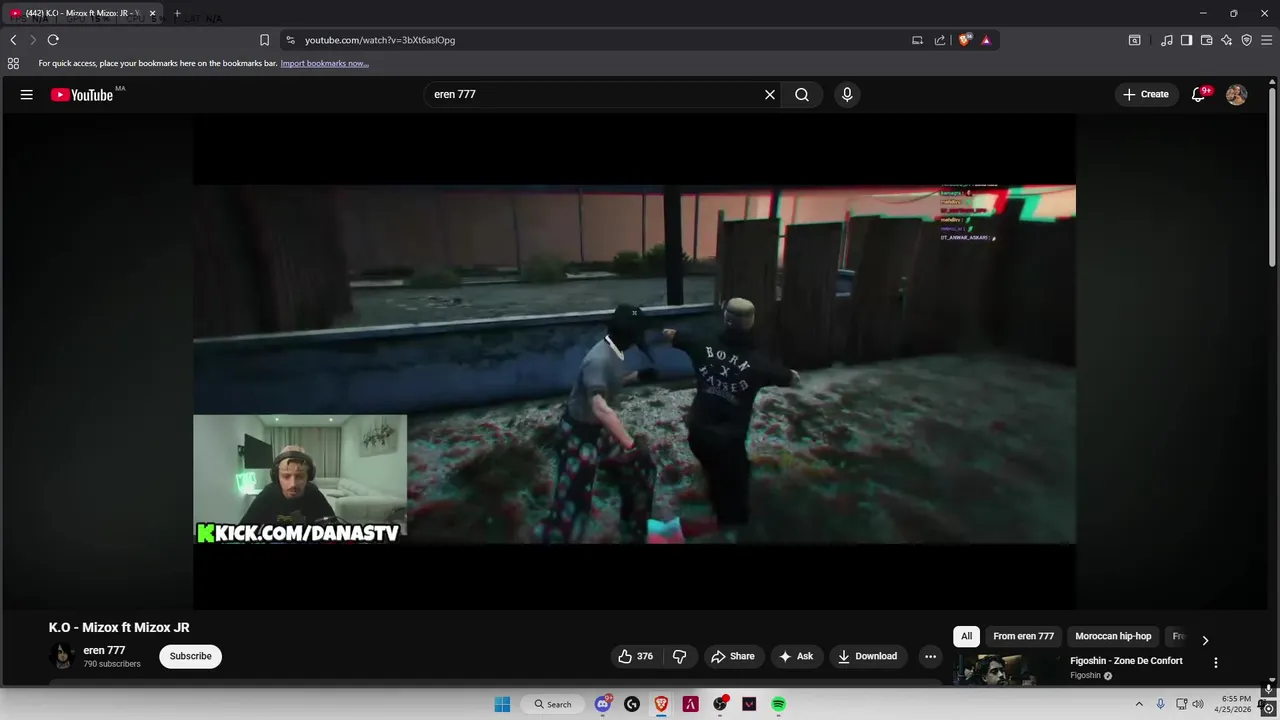Open more actions ellipsis under video
Viewport: 1280px width, 720px height.
pos(930,657)
